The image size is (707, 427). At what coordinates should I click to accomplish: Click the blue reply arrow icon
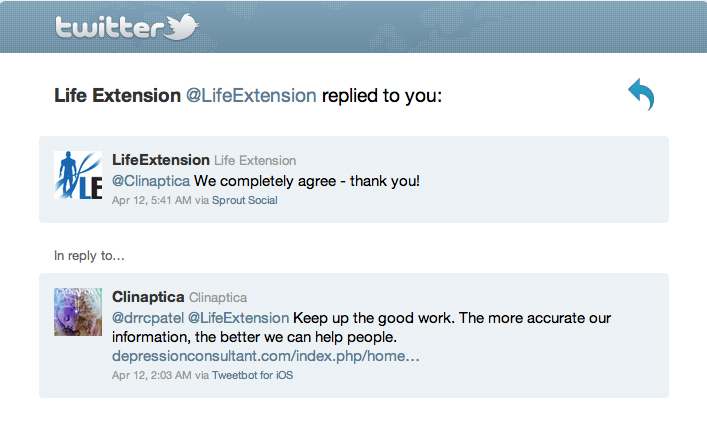(641, 95)
